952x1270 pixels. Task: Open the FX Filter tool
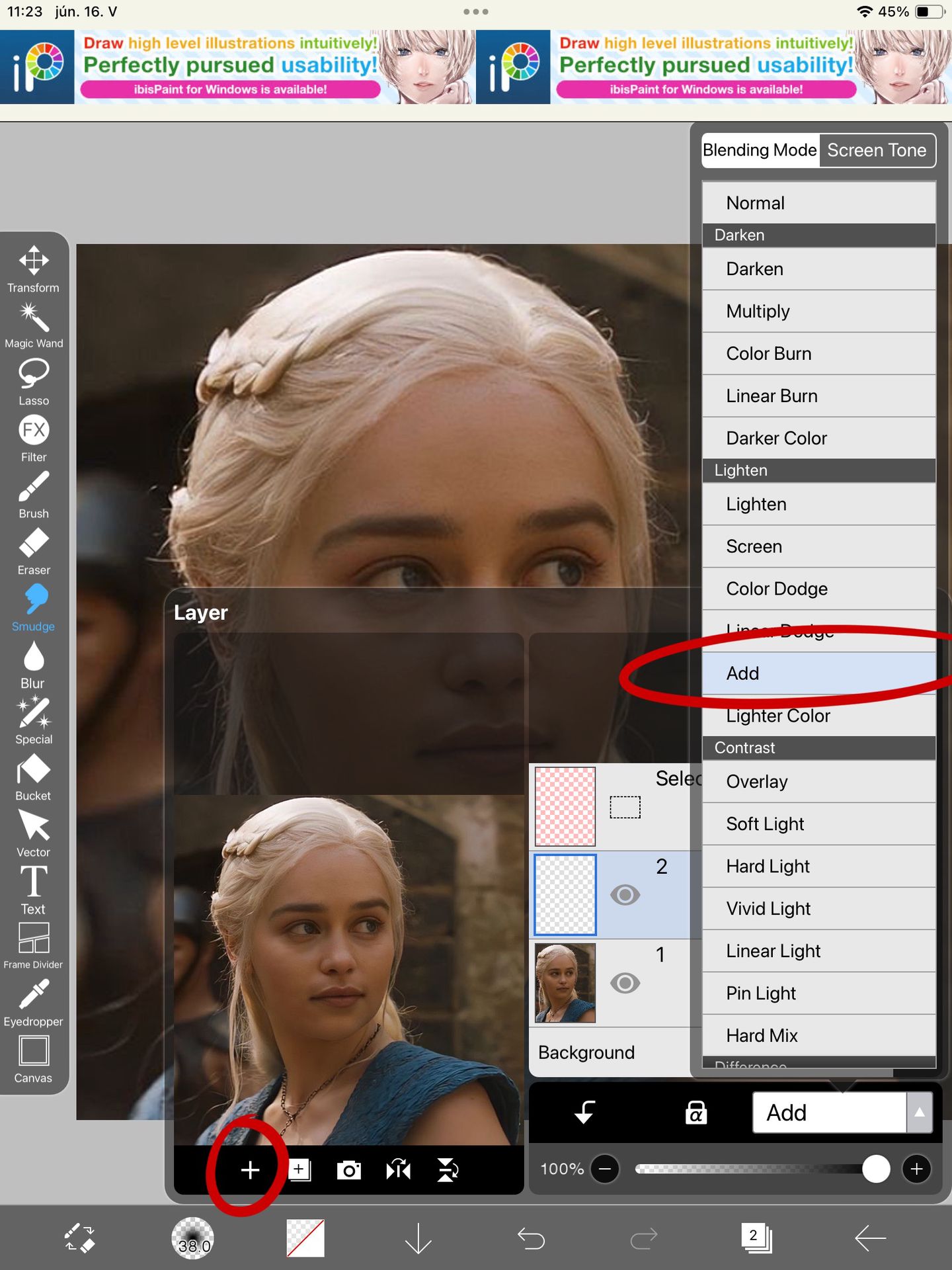click(34, 438)
